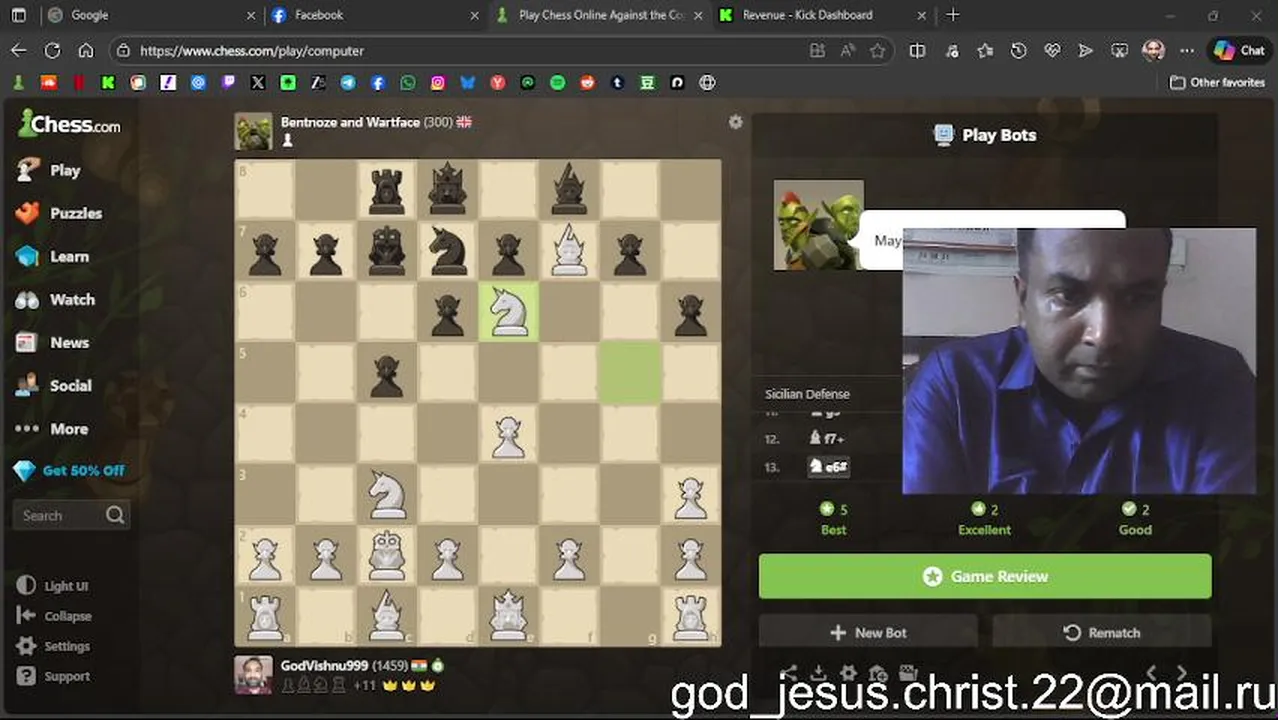Open Tumblr bookmark in favorites bar
The width and height of the screenshot is (1278, 720).
618,83
